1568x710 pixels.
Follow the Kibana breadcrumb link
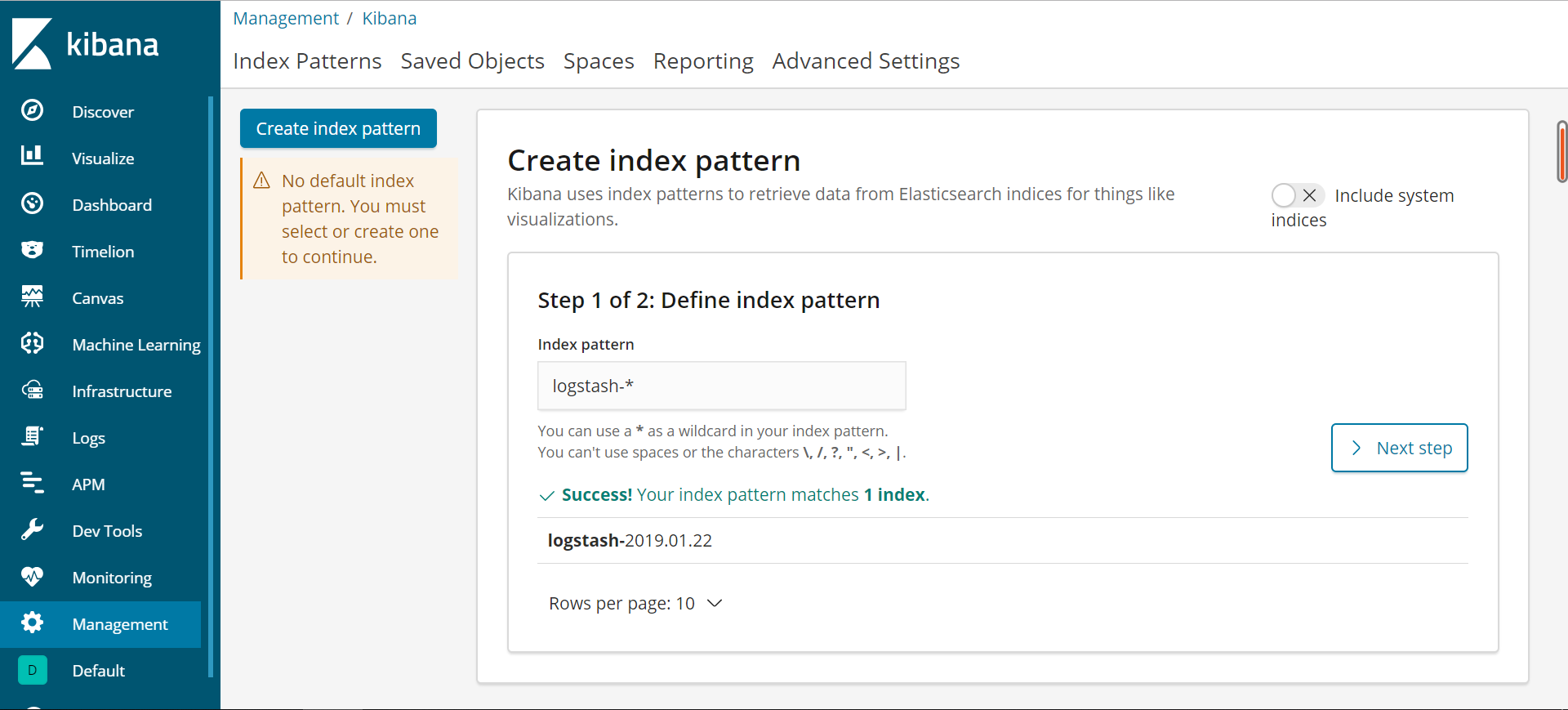click(390, 18)
